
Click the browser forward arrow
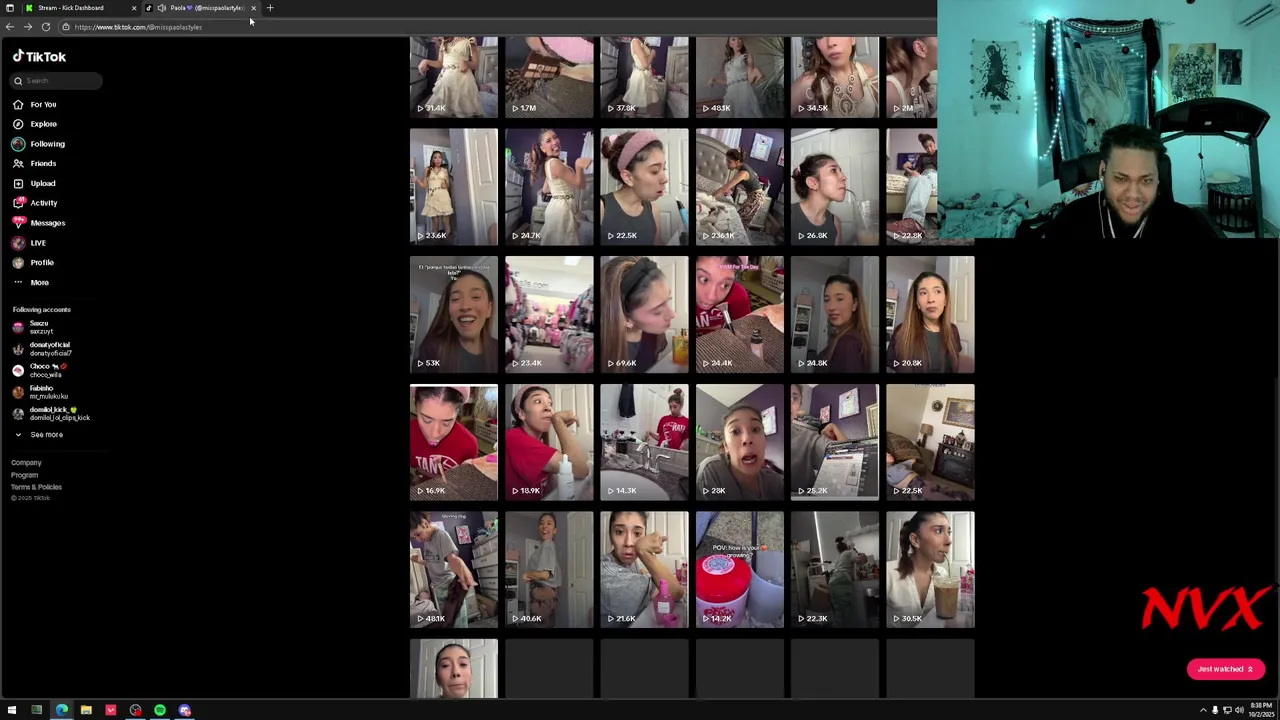[x=28, y=27]
